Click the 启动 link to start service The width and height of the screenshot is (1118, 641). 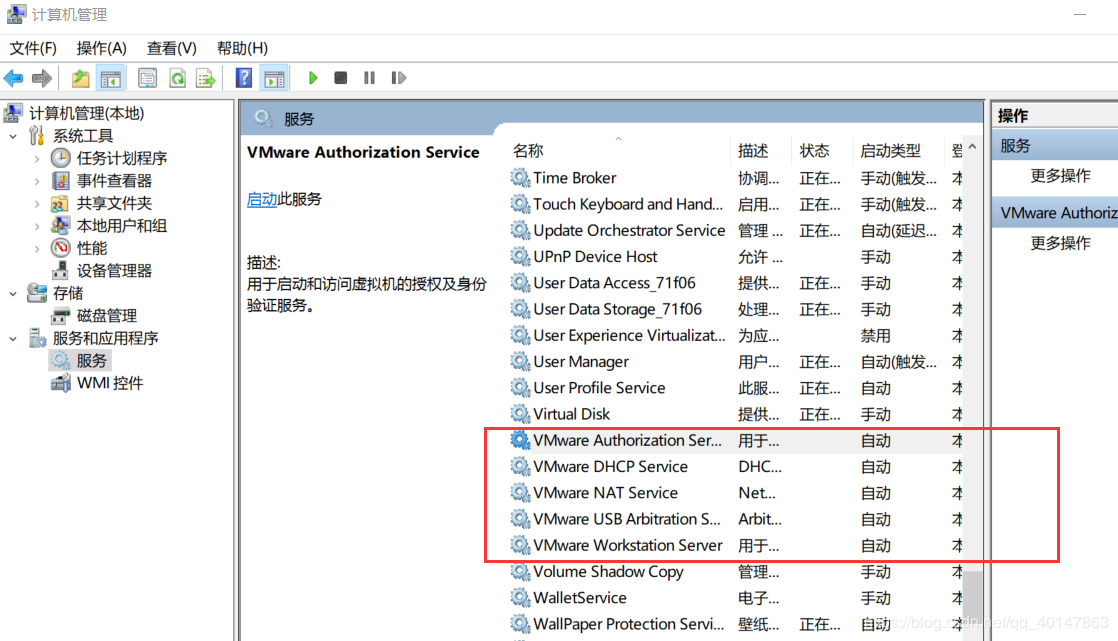(x=262, y=199)
